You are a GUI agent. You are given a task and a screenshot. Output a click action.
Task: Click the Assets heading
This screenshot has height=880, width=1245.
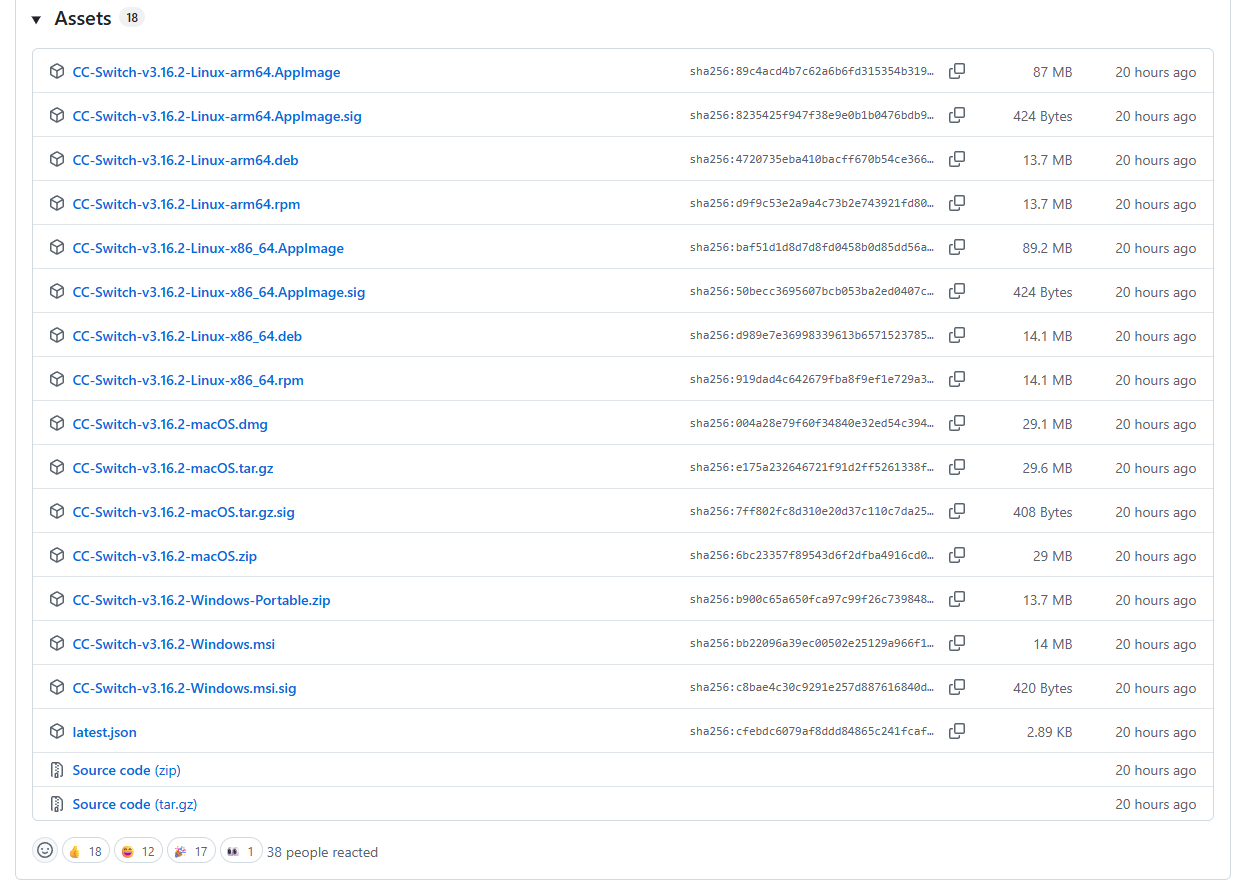pyautogui.click(x=83, y=19)
